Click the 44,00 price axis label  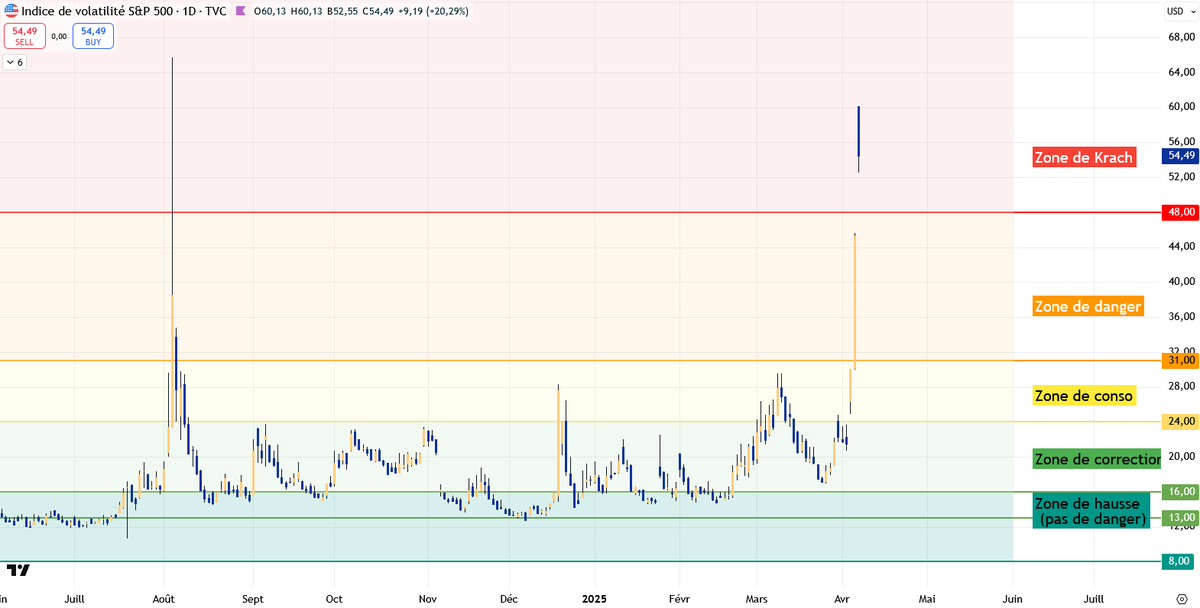pyautogui.click(x=1181, y=246)
